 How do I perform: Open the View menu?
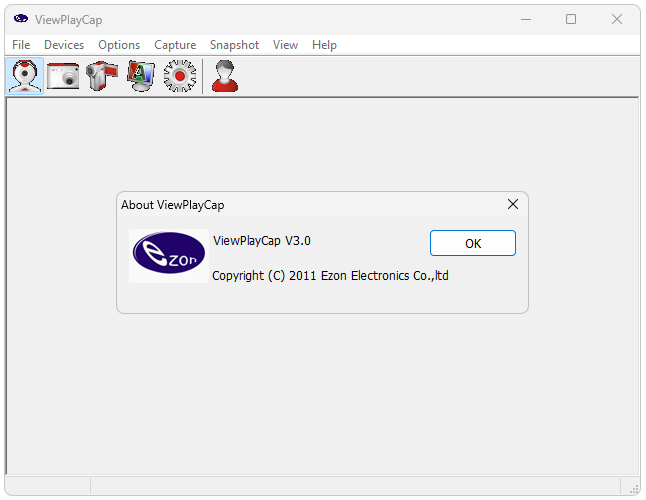click(x=286, y=44)
